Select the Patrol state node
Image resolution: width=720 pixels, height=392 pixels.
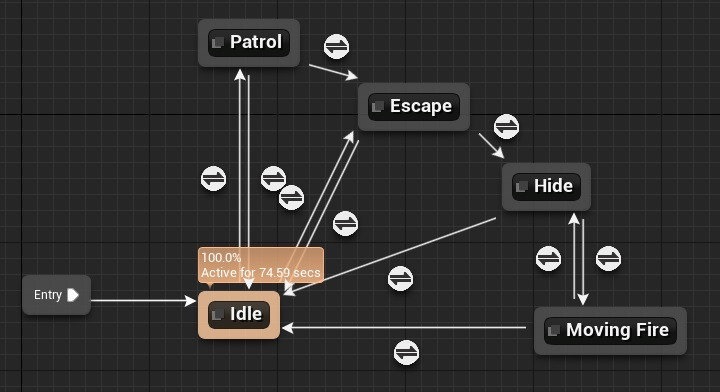point(249,43)
